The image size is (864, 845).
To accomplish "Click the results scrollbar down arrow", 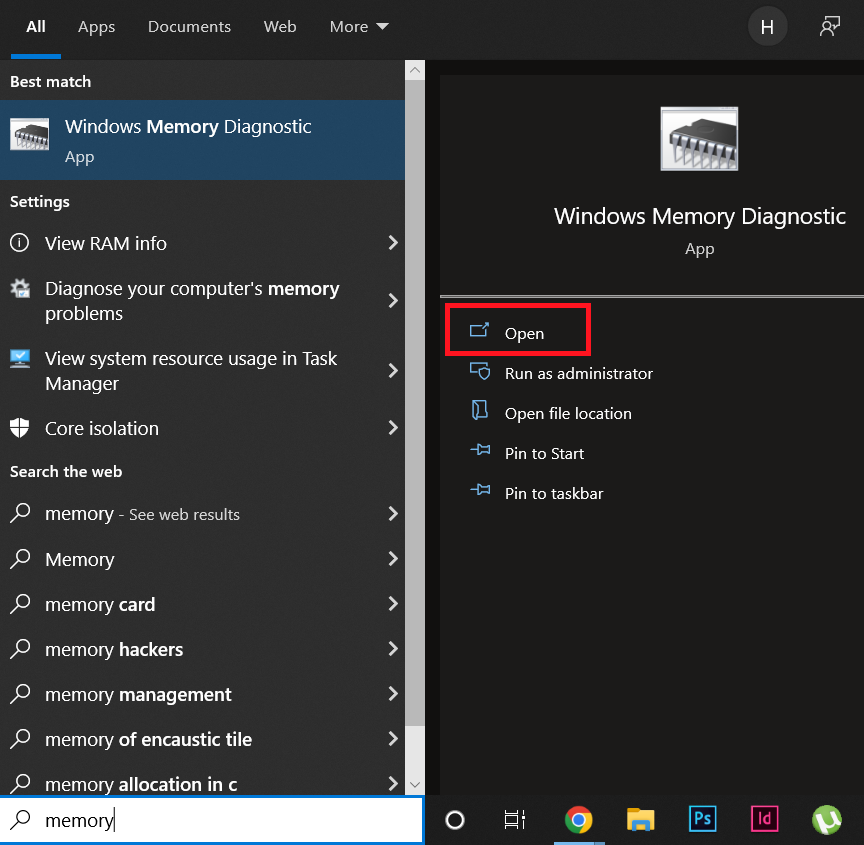I will tap(415, 784).
